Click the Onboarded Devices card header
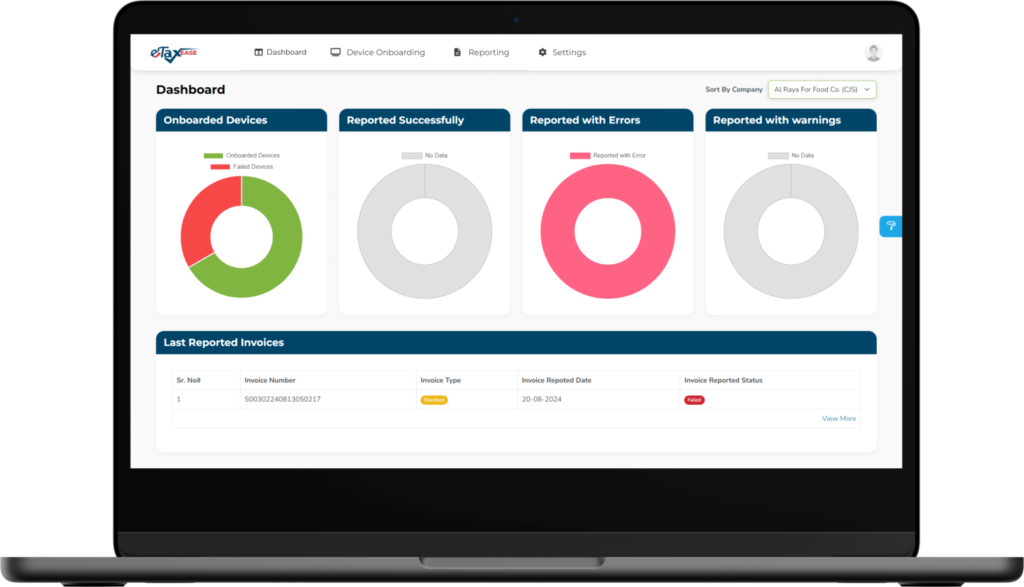 coord(242,120)
